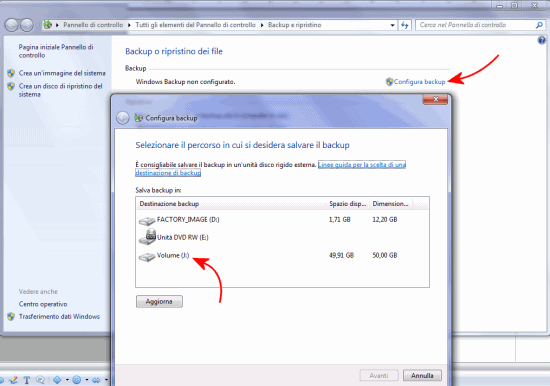The width and height of the screenshot is (550, 386).
Task: Click 1,71 GB free space value
Action: 340,220
